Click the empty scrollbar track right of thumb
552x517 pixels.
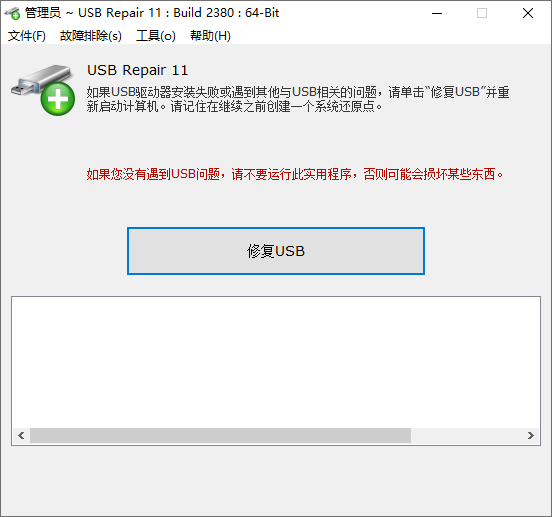[x=466, y=436]
